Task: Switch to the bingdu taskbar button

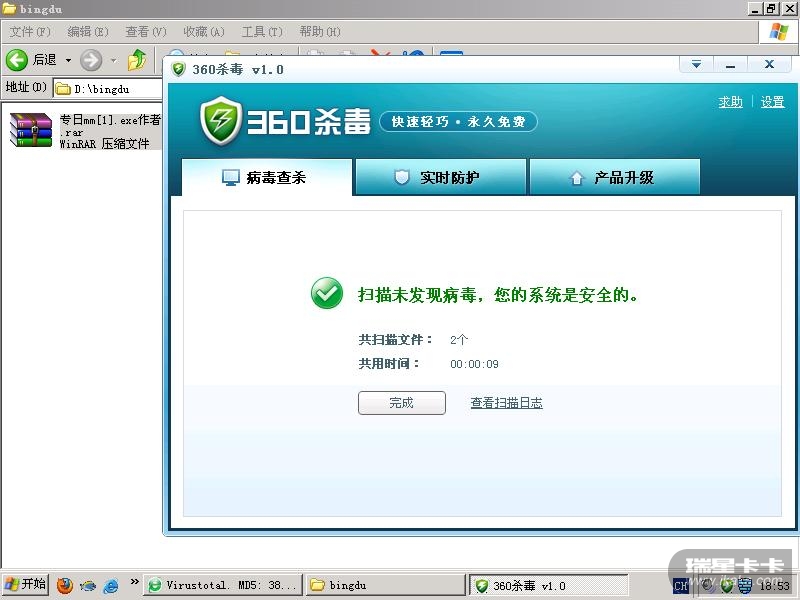Action: pos(386,585)
